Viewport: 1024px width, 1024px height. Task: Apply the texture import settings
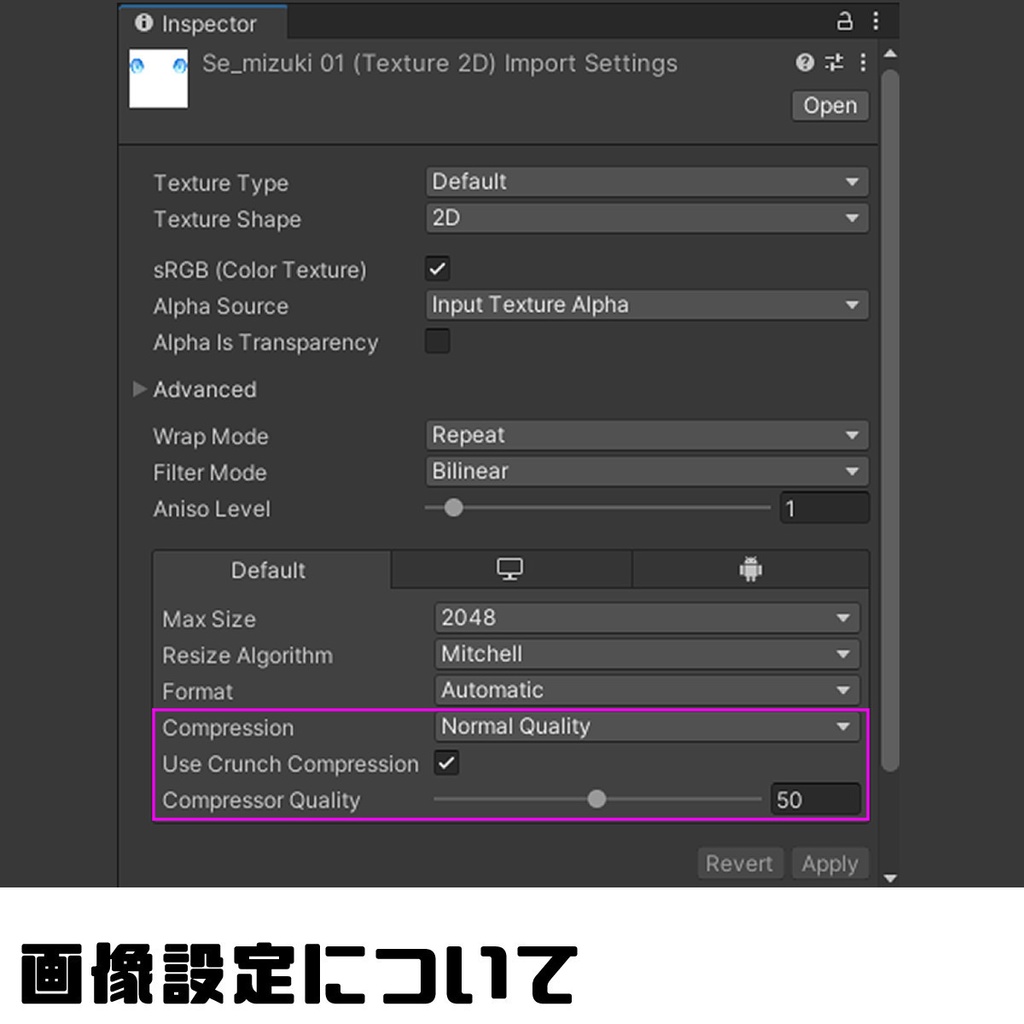[830, 863]
